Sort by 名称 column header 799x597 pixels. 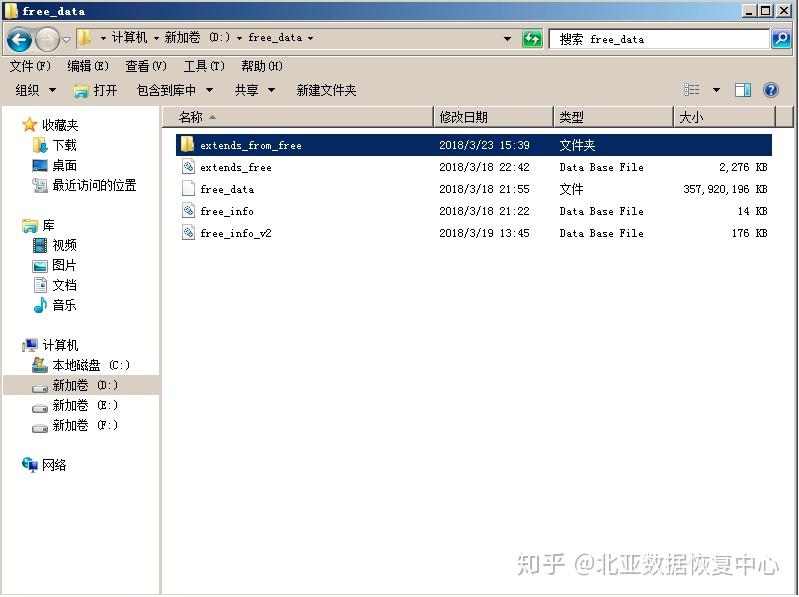[x=298, y=117]
